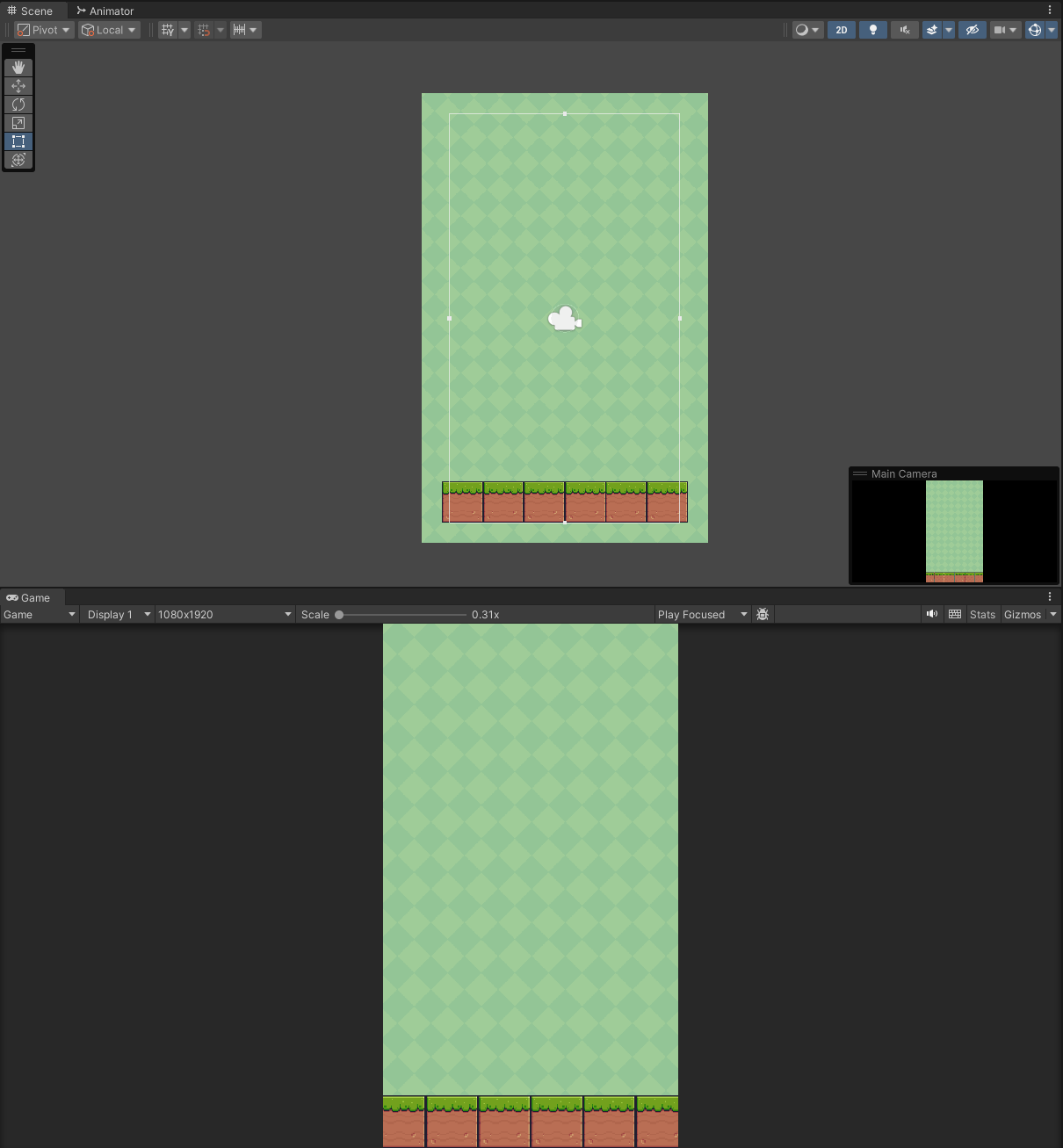The width and height of the screenshot is (1063, 1148).
Task: Open the Game Gizmos dropdown arrow
Action: [x=1053, y=615]
